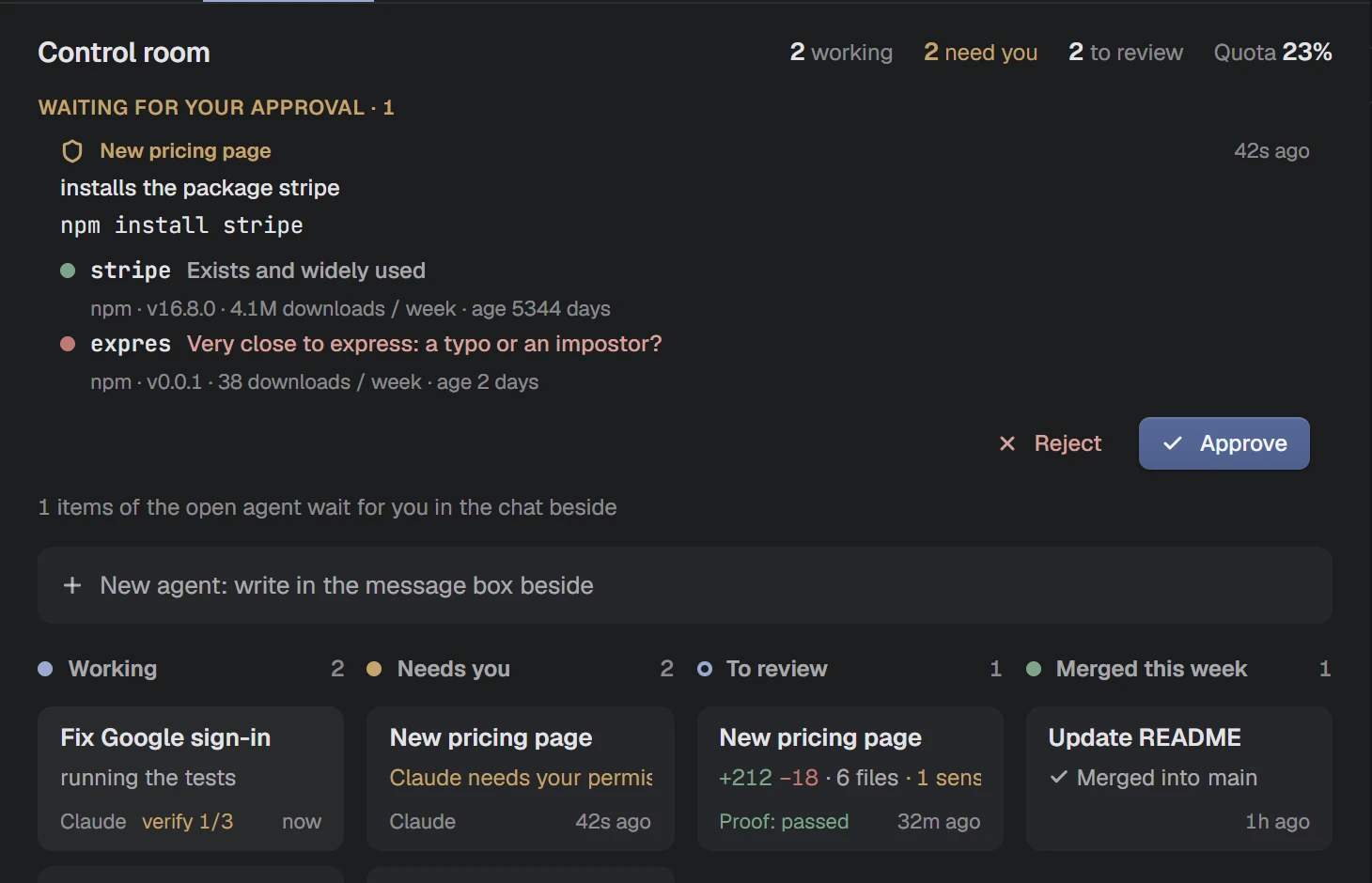Click the green dot by Merged this week
1372x883 pixels.
(x=1034, y=669)
